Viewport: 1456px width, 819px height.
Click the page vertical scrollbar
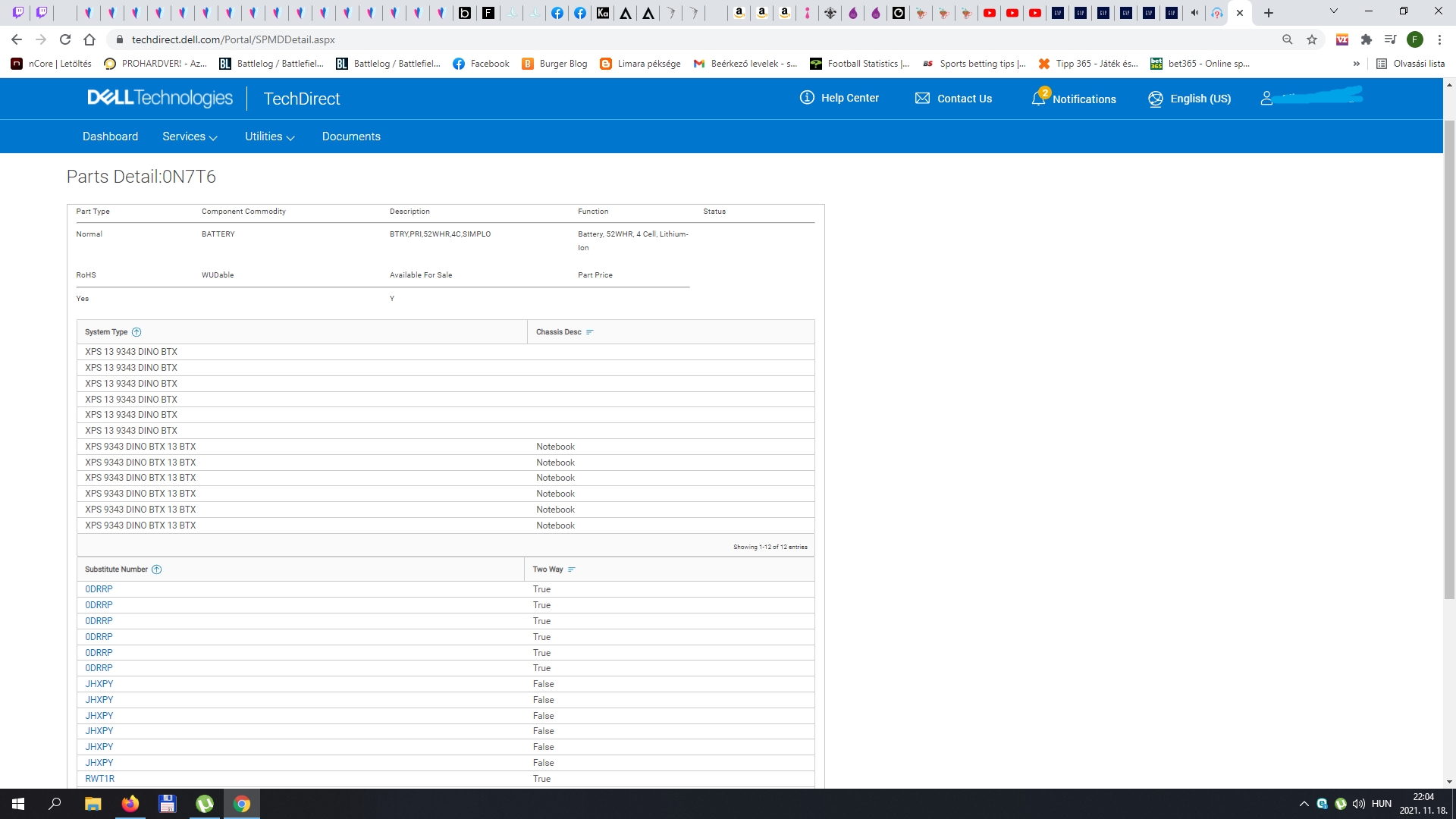1449,360
